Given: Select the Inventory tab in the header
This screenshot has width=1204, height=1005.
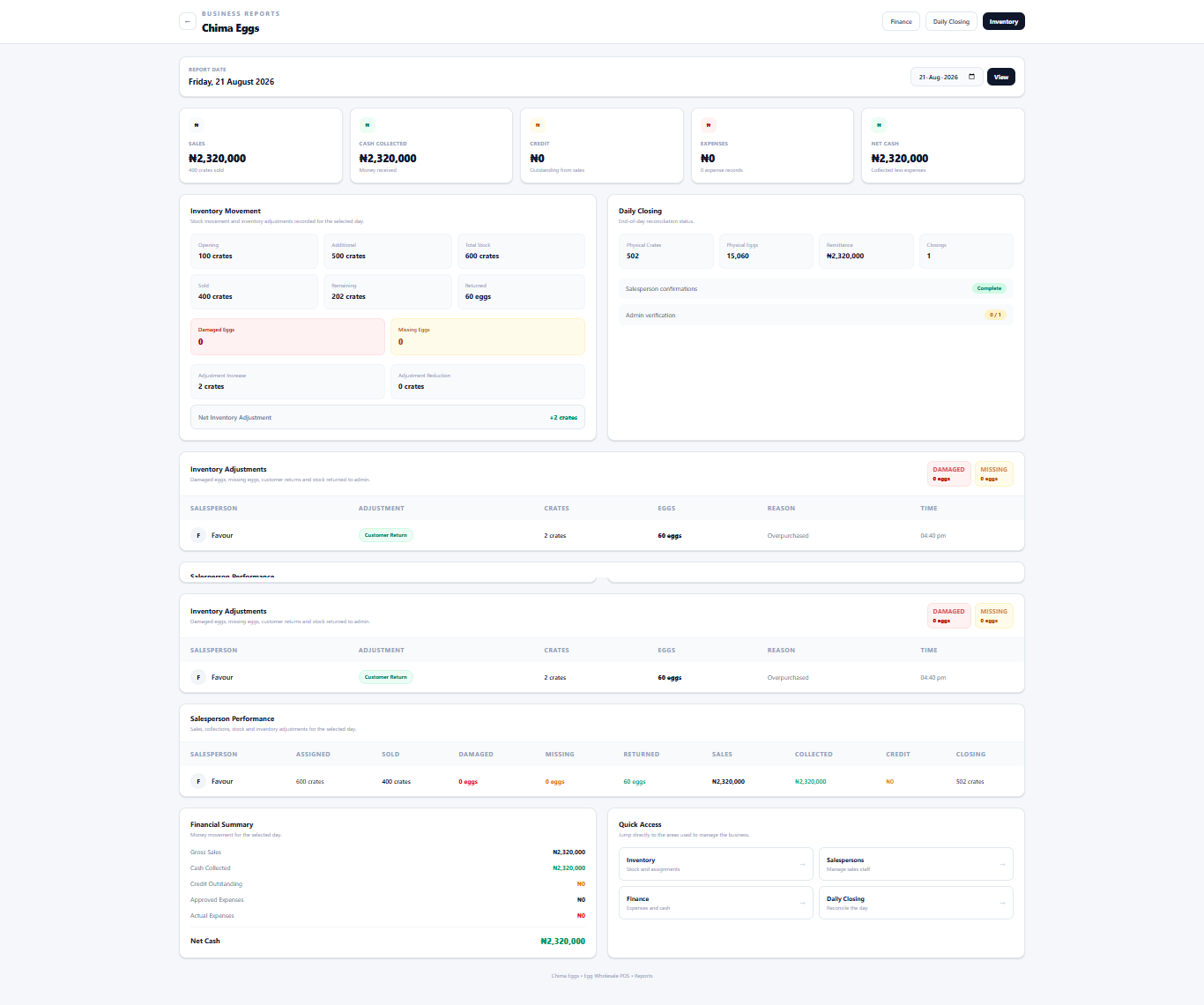Looking at the screenshot, I should (1003, 21).
